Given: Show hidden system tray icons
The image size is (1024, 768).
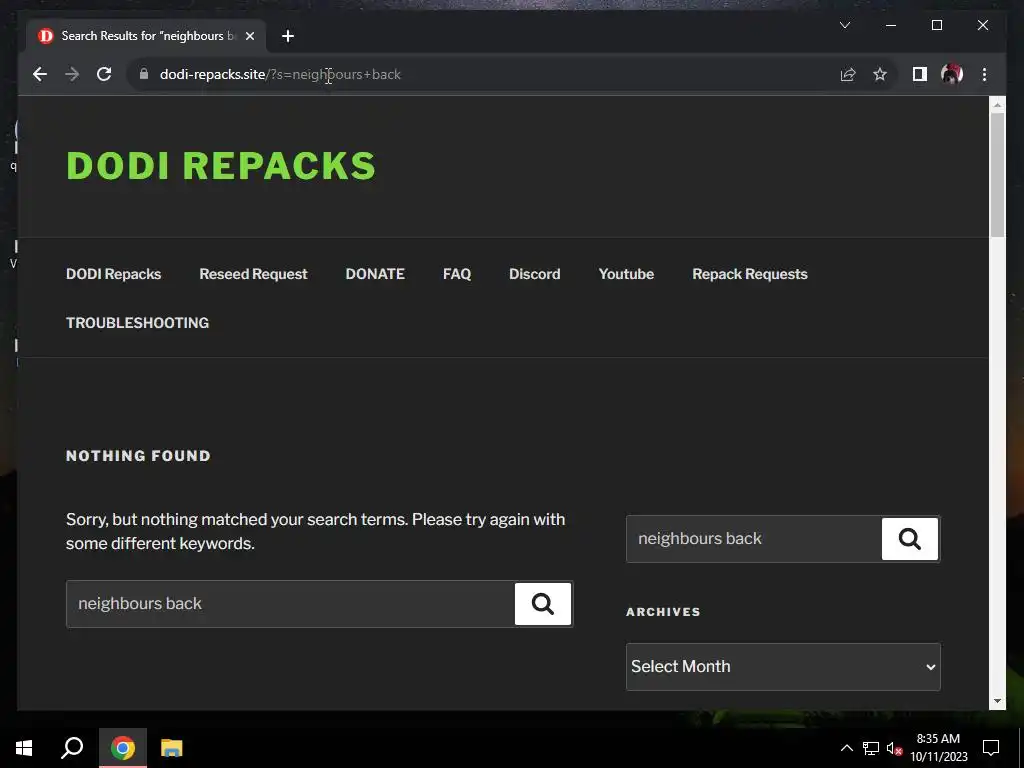Looking at the screenshot, I should click(x=846, y=748).
